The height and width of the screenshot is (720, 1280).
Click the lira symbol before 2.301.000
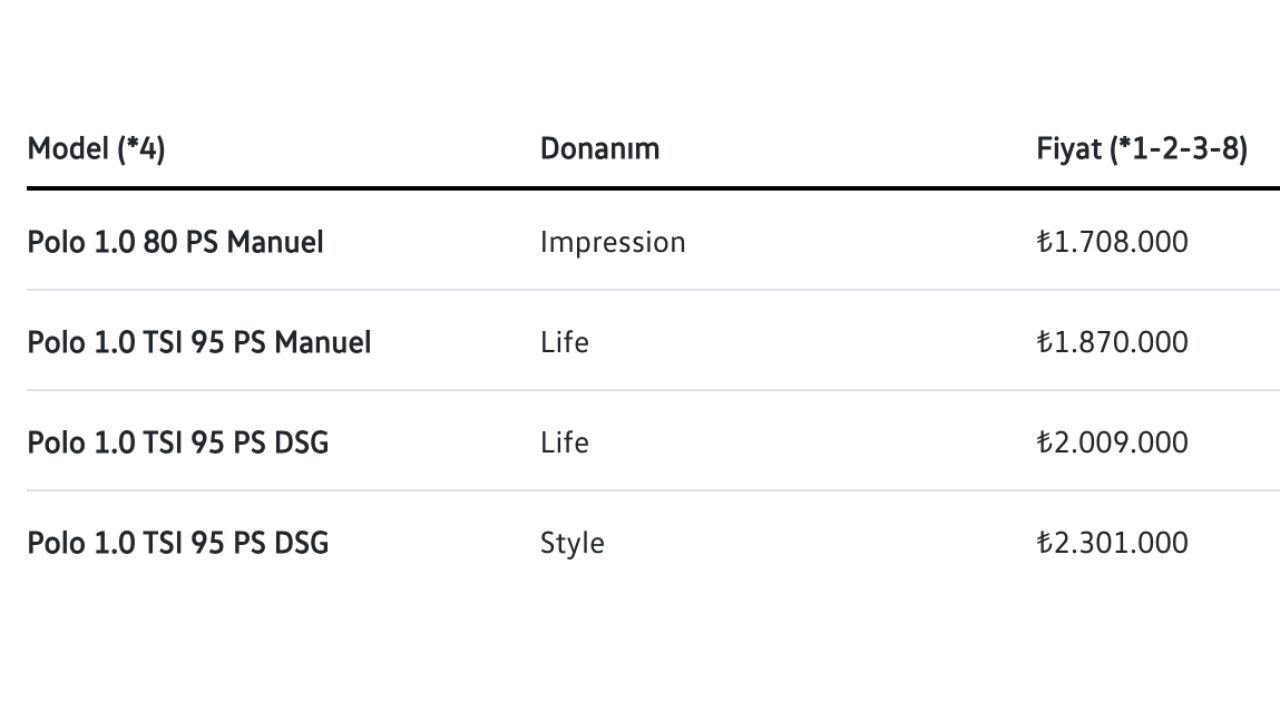[1044, 543]
